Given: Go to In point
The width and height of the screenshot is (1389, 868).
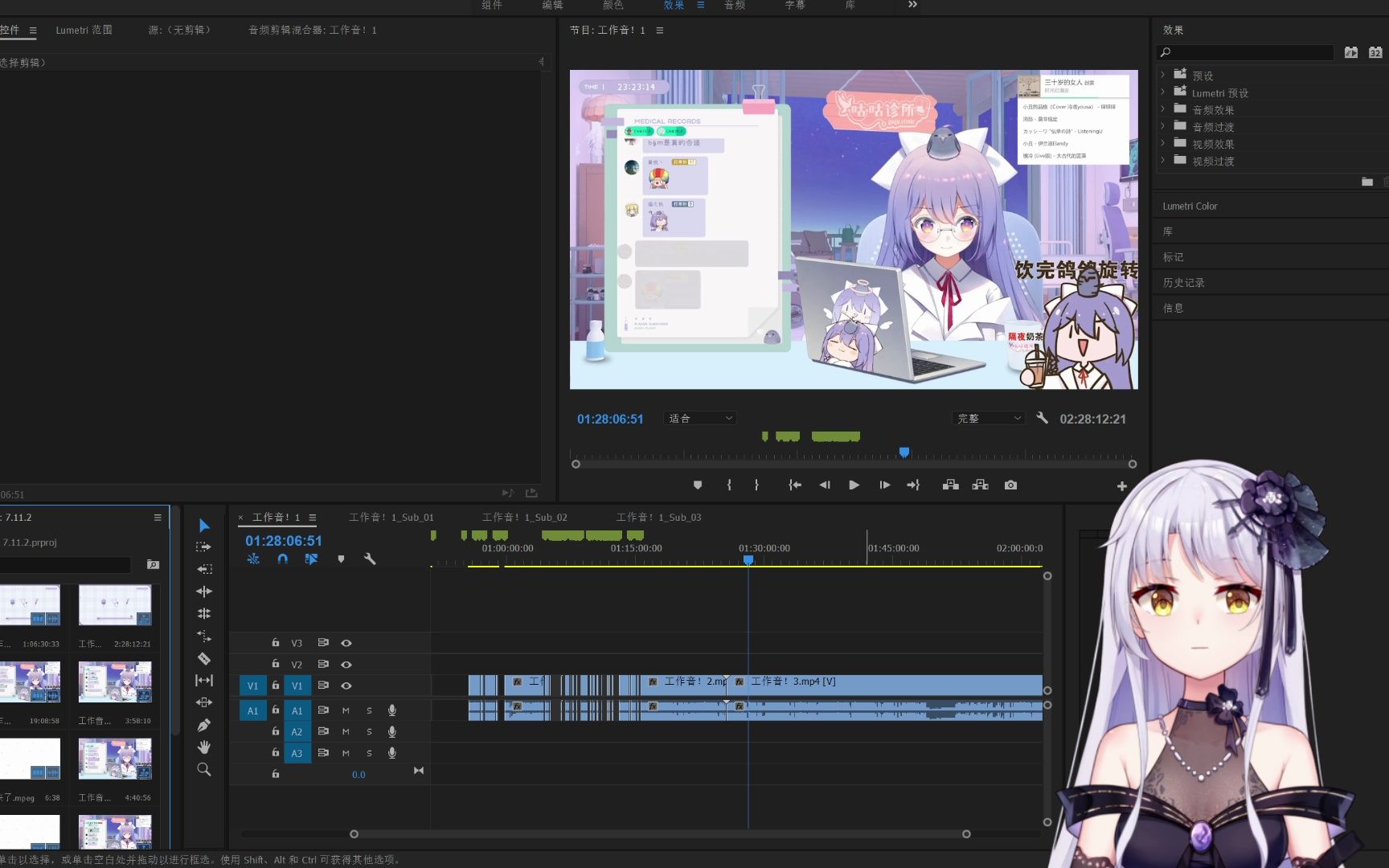Looking at the screenshot, I should tap(794, 485).
